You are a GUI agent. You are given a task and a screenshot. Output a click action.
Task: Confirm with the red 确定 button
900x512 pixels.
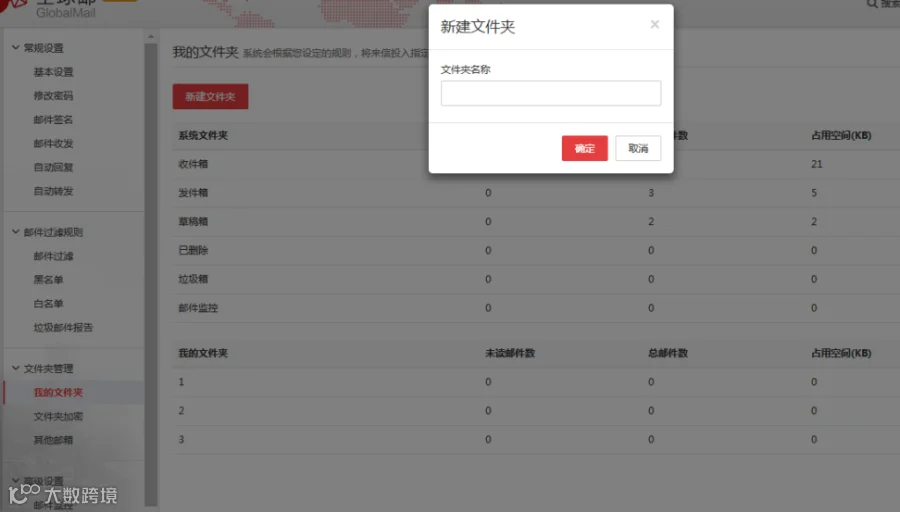pyautogui.click(x=584, y=148)
